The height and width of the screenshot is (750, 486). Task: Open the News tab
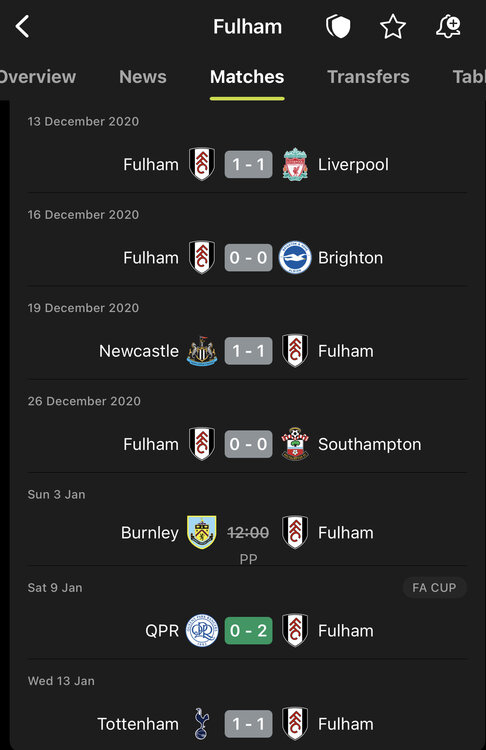point(143,77)
